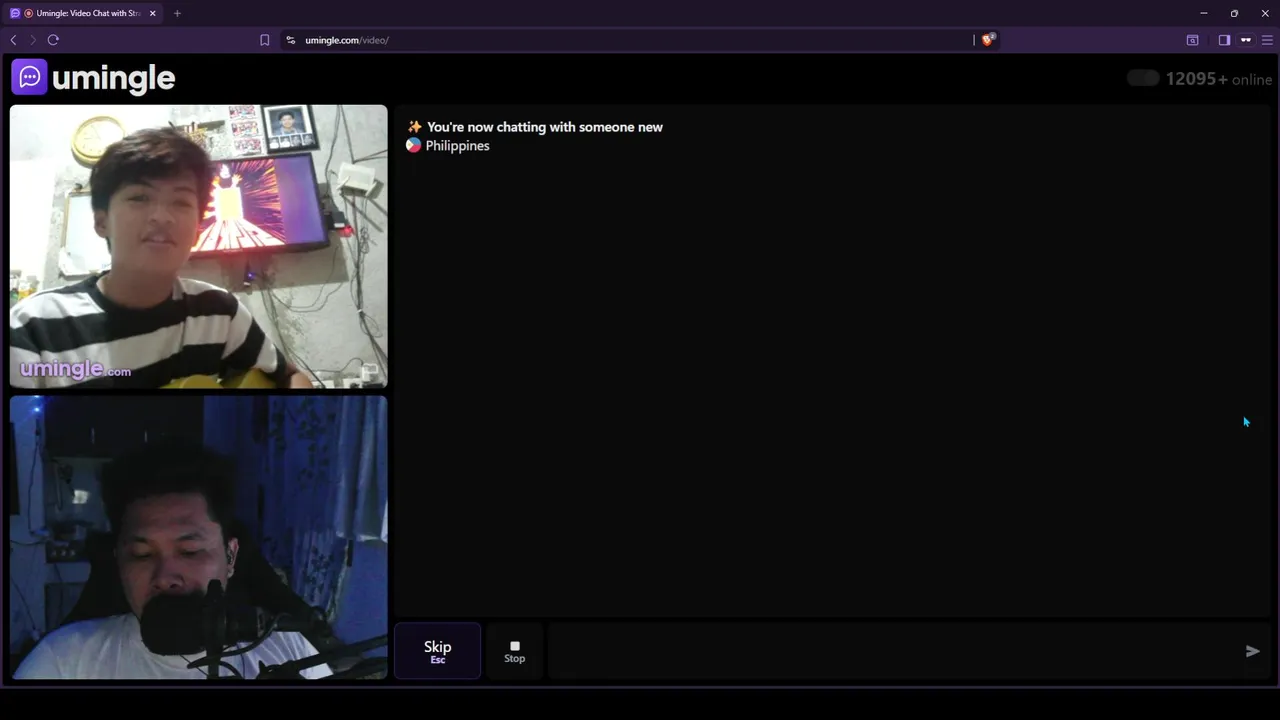Viewport: 1280px width, 720px height.
Task: Click the Philippines country label
Action: 457,146
